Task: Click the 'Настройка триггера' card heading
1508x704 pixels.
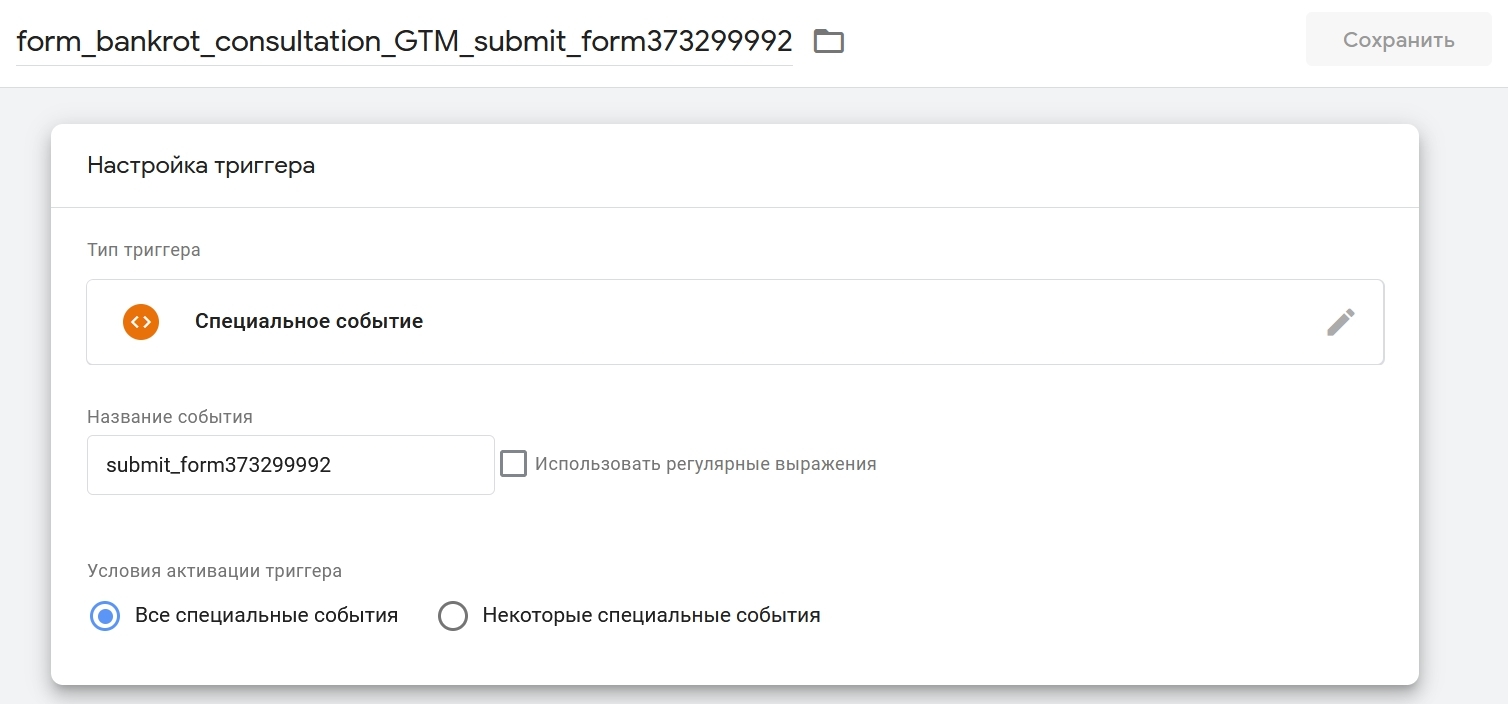Action: point(201,166)
